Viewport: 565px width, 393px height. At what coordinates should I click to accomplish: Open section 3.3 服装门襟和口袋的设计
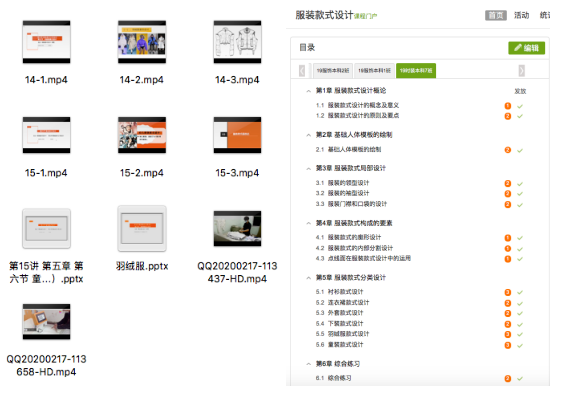click(351, 204)
